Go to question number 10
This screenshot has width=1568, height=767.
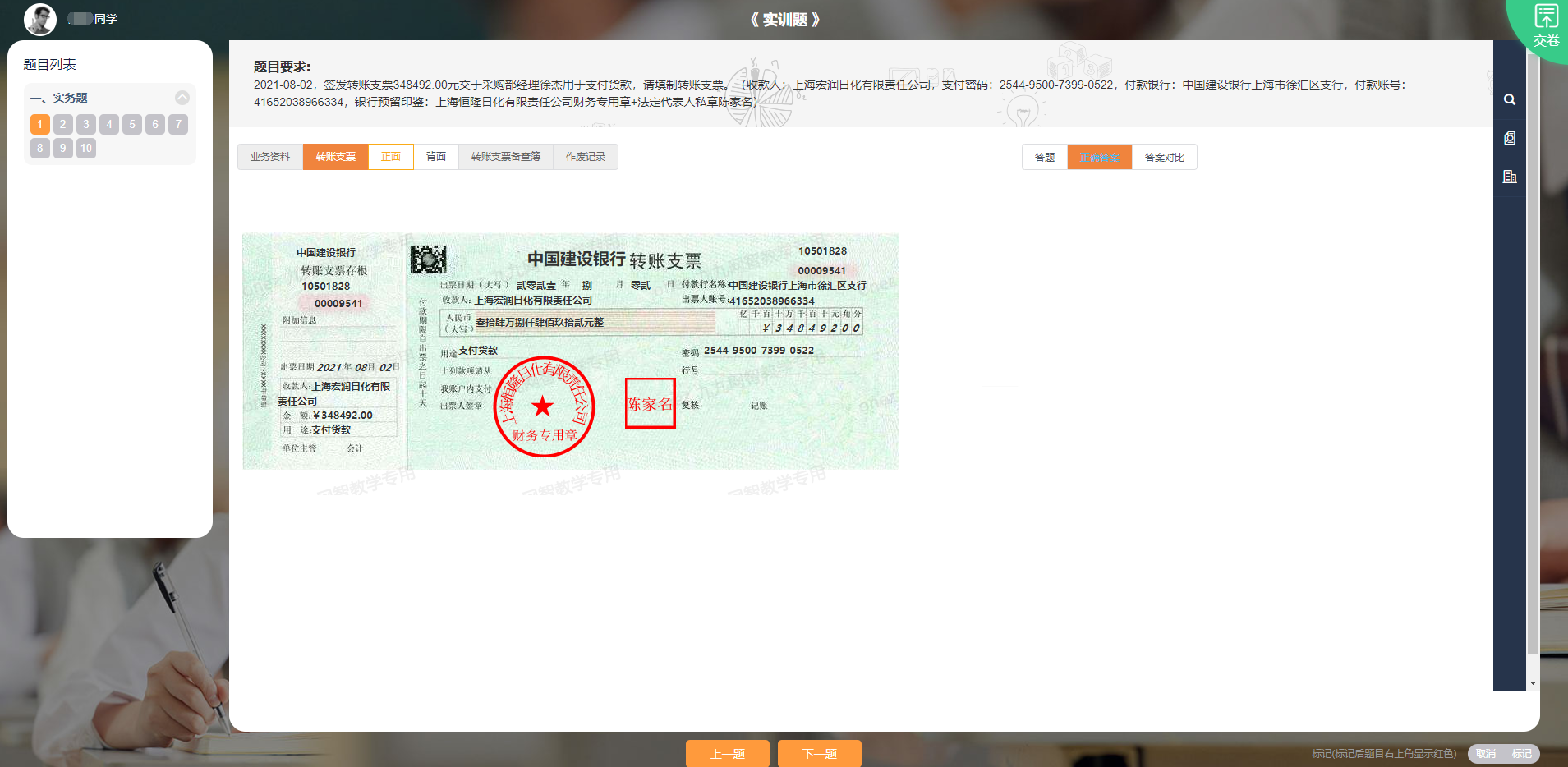coord(86,148)
